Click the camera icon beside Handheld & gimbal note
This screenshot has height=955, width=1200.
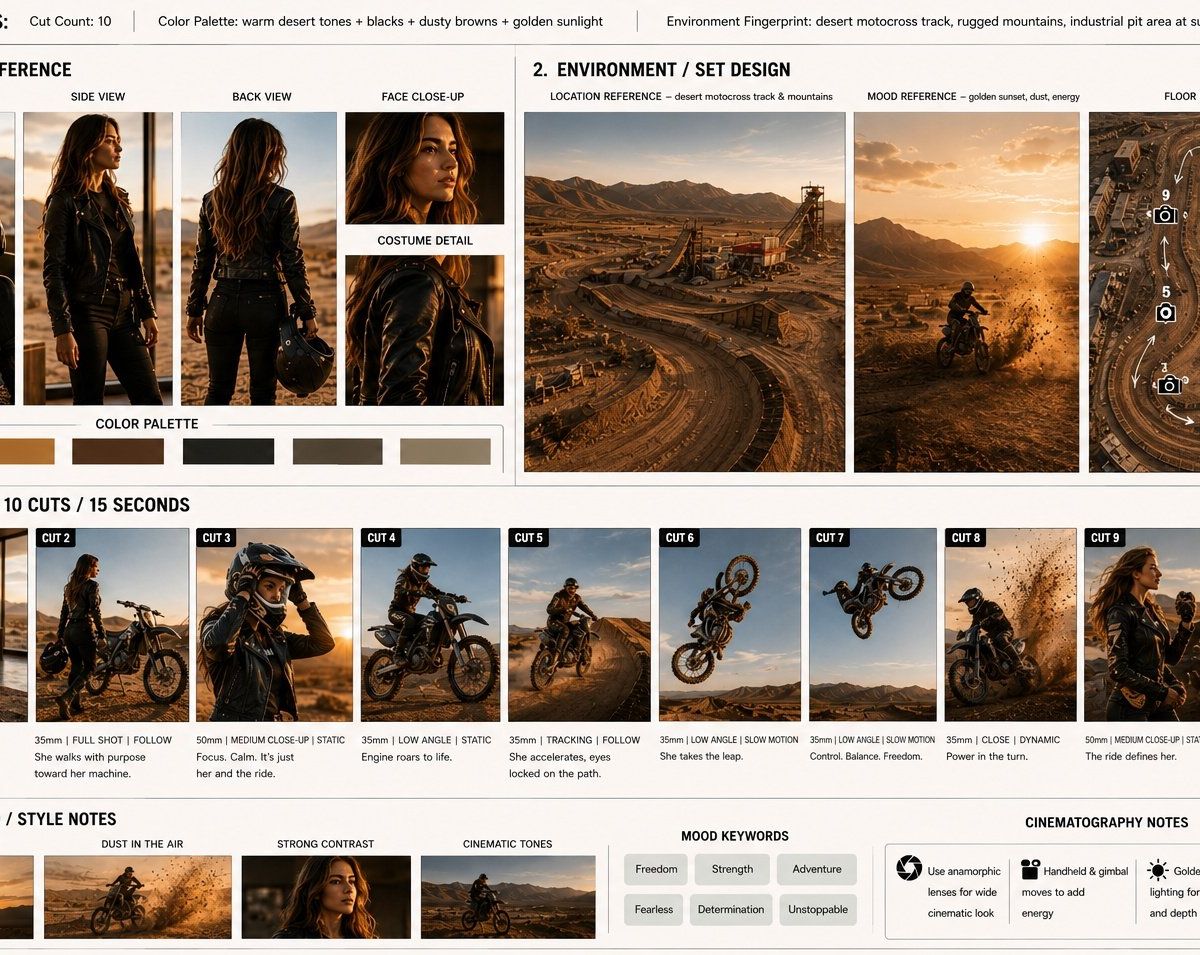click(1030, 869)
